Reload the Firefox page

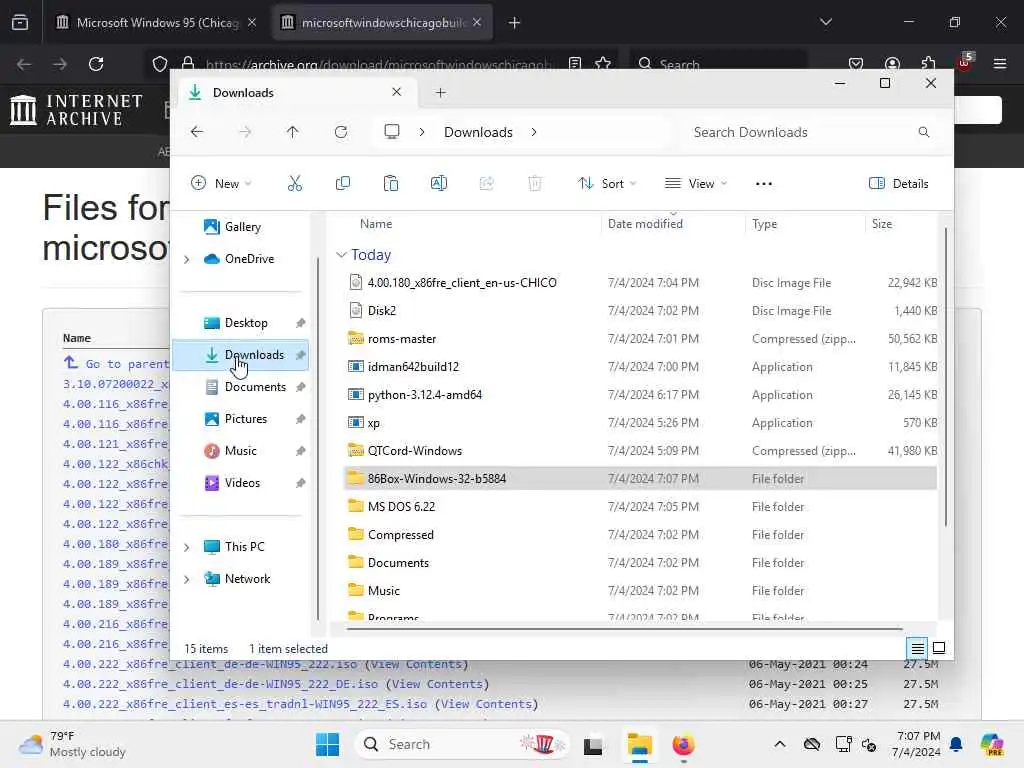click(x=96, y=64)
